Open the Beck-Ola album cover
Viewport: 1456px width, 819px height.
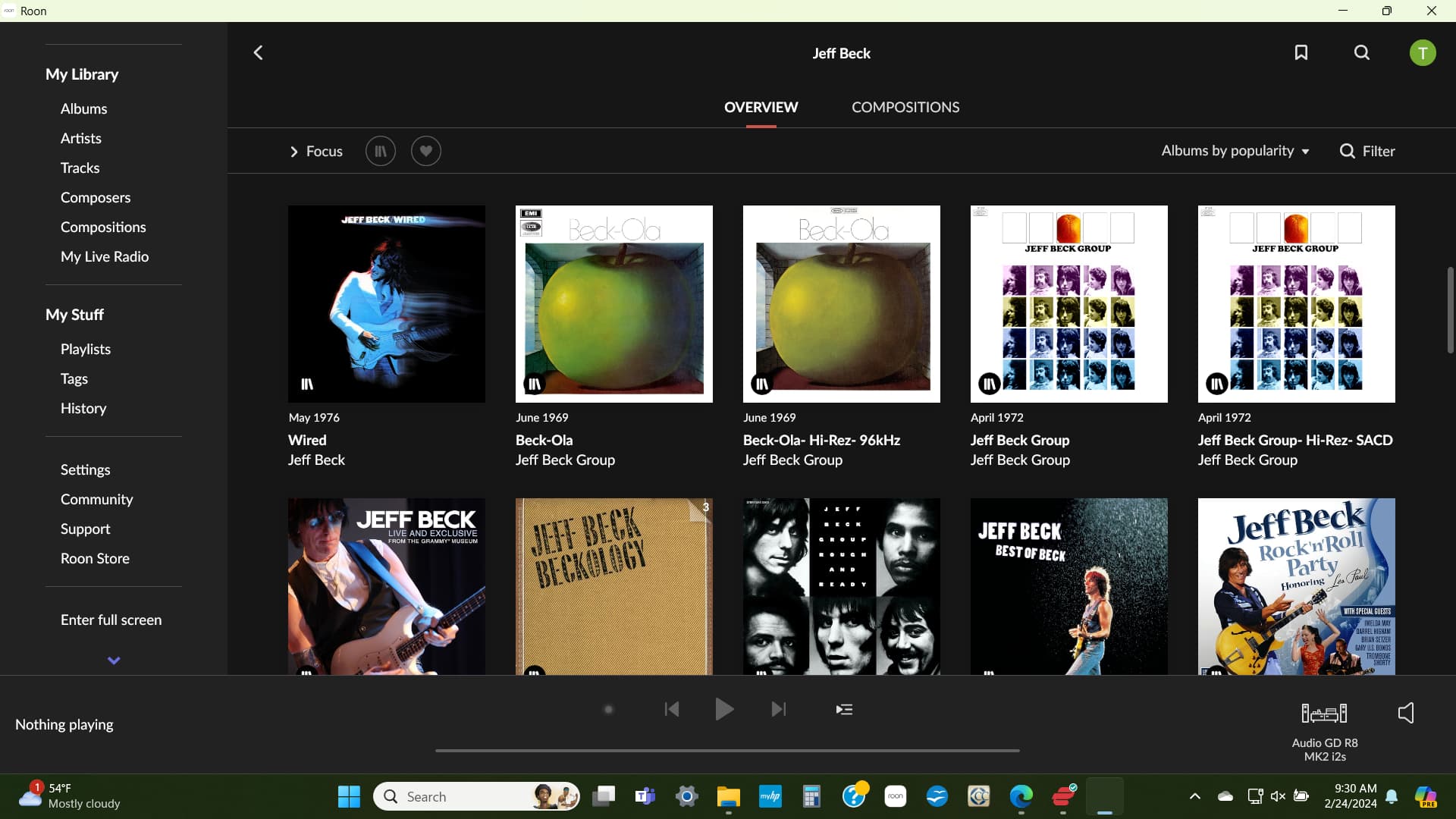614,303
